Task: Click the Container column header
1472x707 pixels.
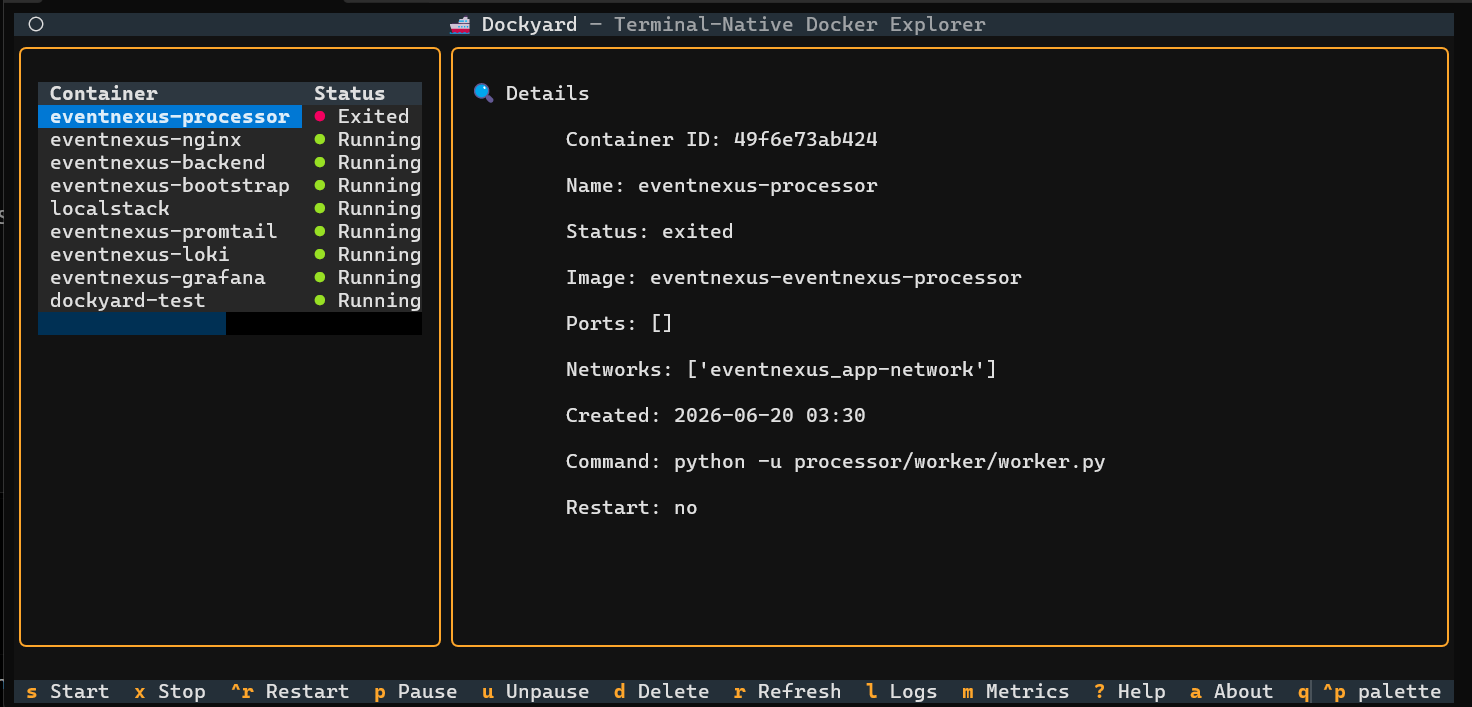Action: click(104, 94)
